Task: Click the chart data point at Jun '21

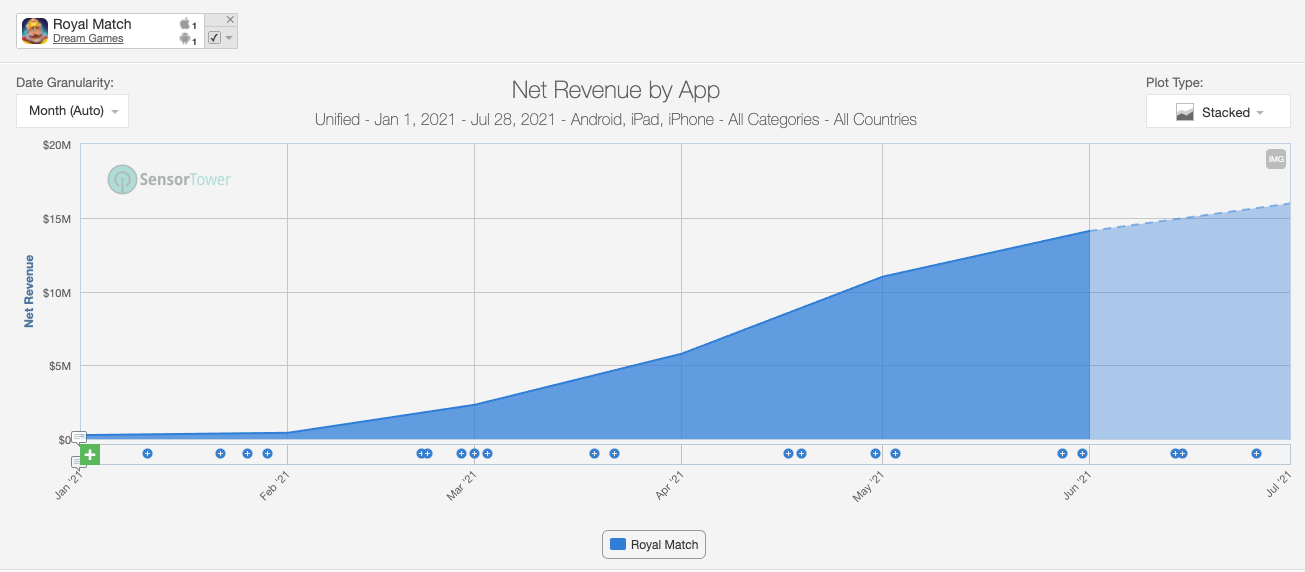Action: coord(1089,231)
